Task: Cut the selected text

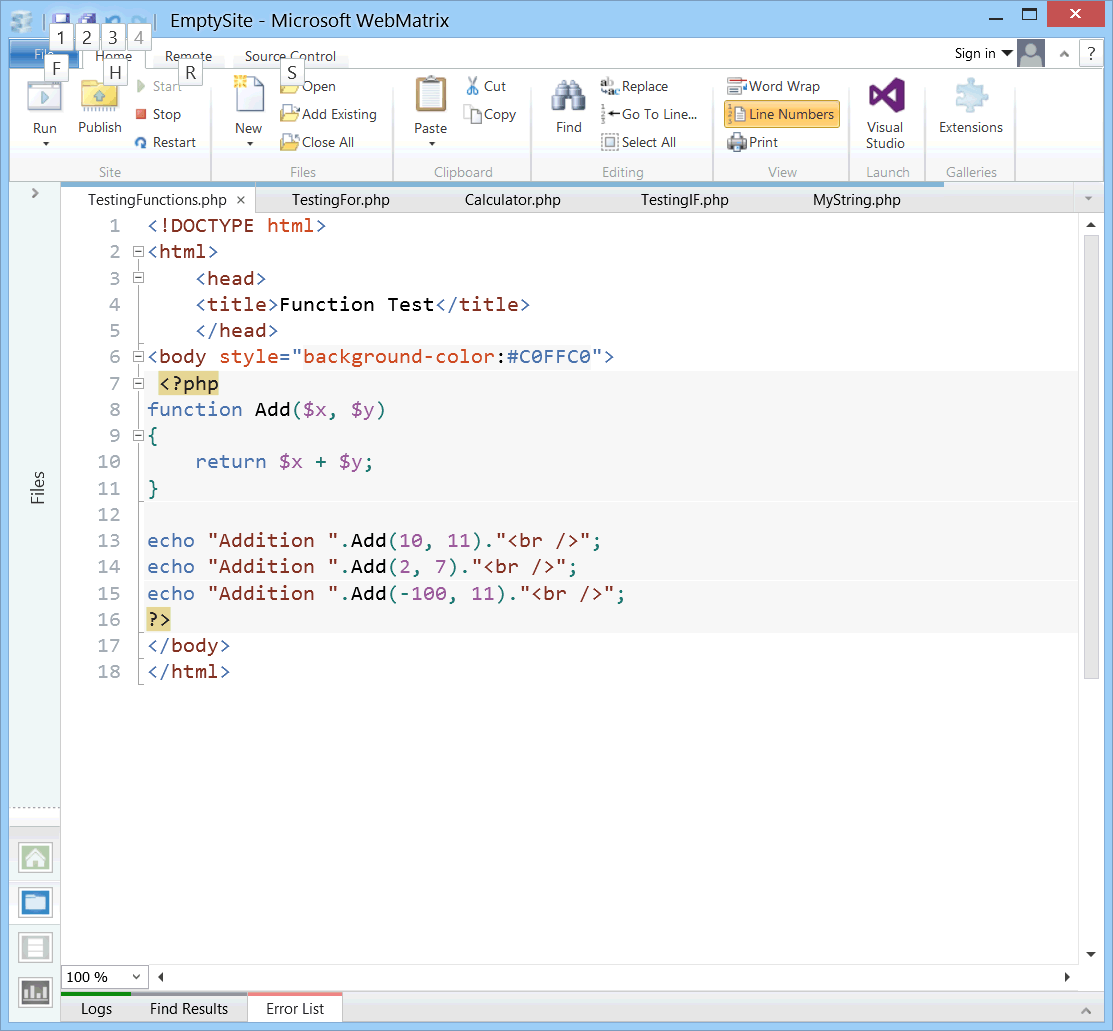Action: point(486,87)
